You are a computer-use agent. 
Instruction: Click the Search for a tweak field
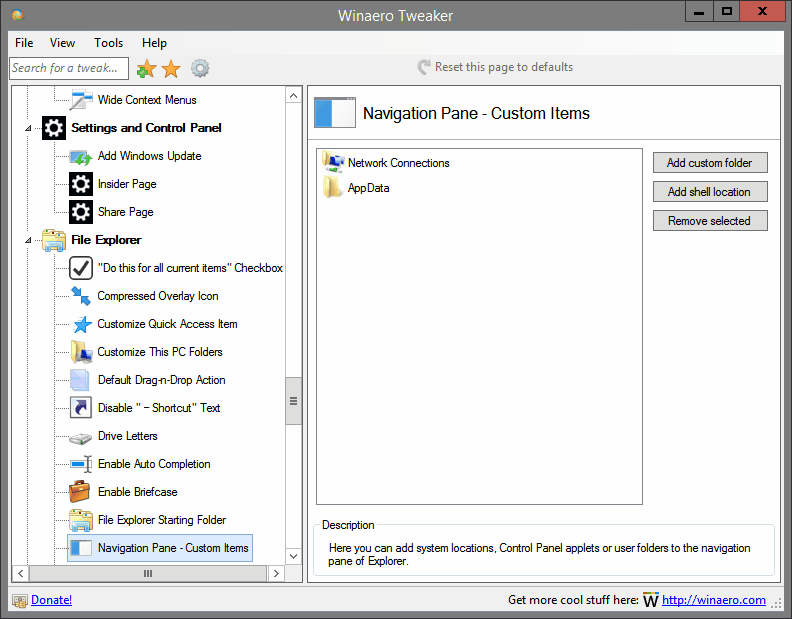[69, 68]
